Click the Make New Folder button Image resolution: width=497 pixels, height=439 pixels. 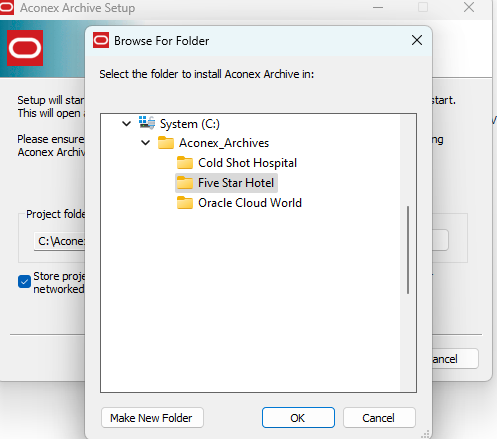[x=152, y=418]
